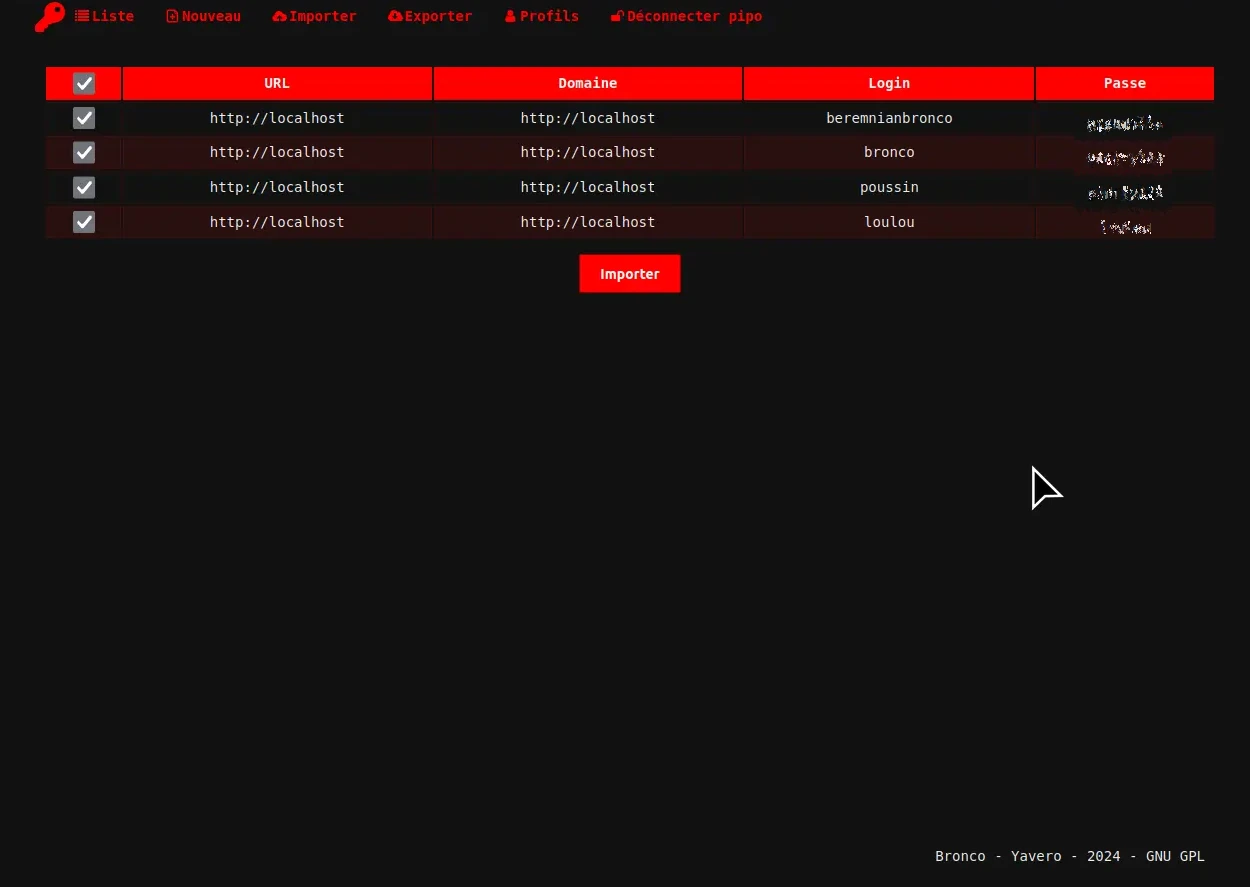Click footer text Bronco - Yavero - 2024
The image size is (1250, 887).
(x=1028, y=856)
